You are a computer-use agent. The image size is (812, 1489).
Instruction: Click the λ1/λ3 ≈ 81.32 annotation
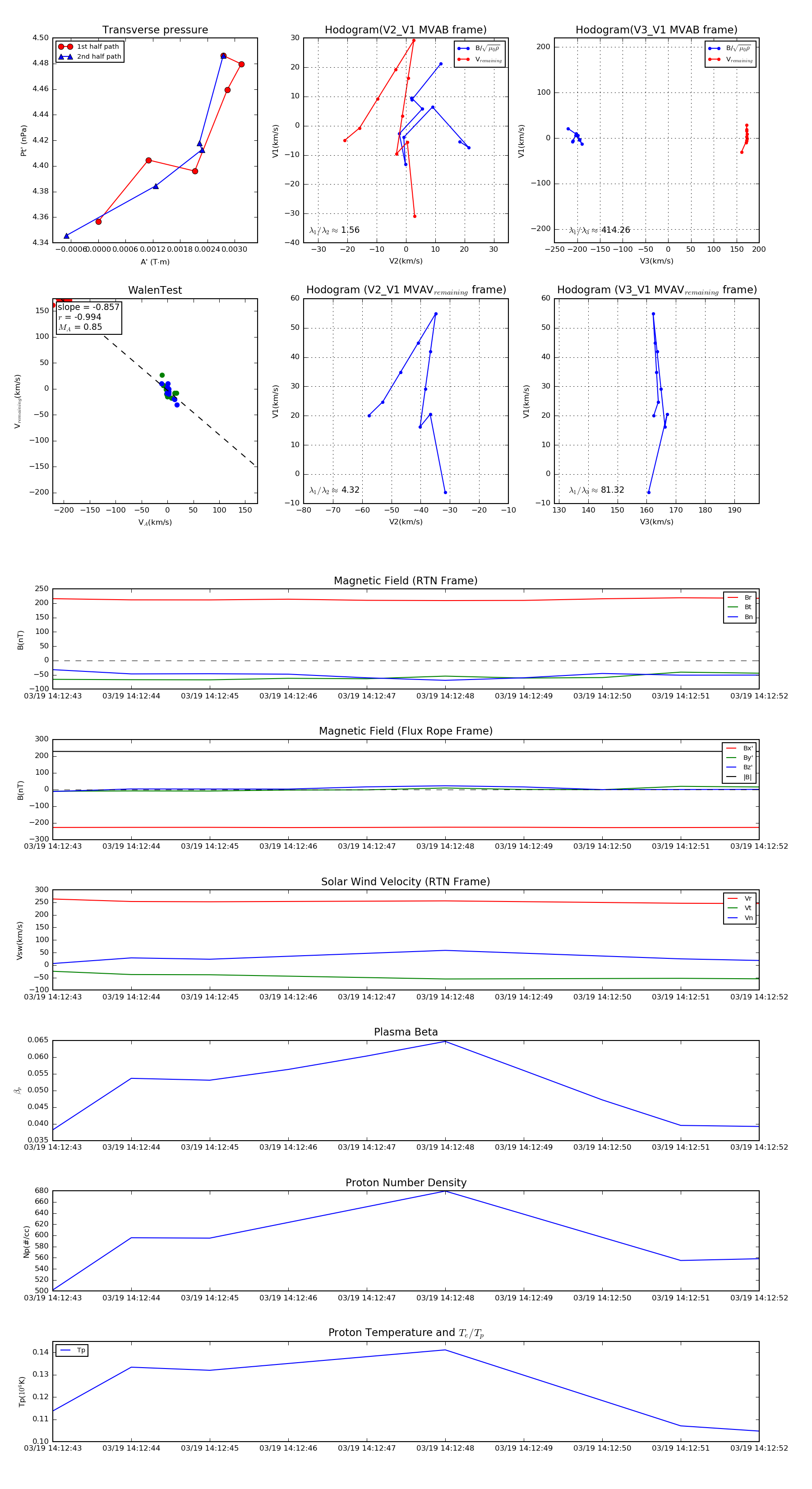[596, 490]
